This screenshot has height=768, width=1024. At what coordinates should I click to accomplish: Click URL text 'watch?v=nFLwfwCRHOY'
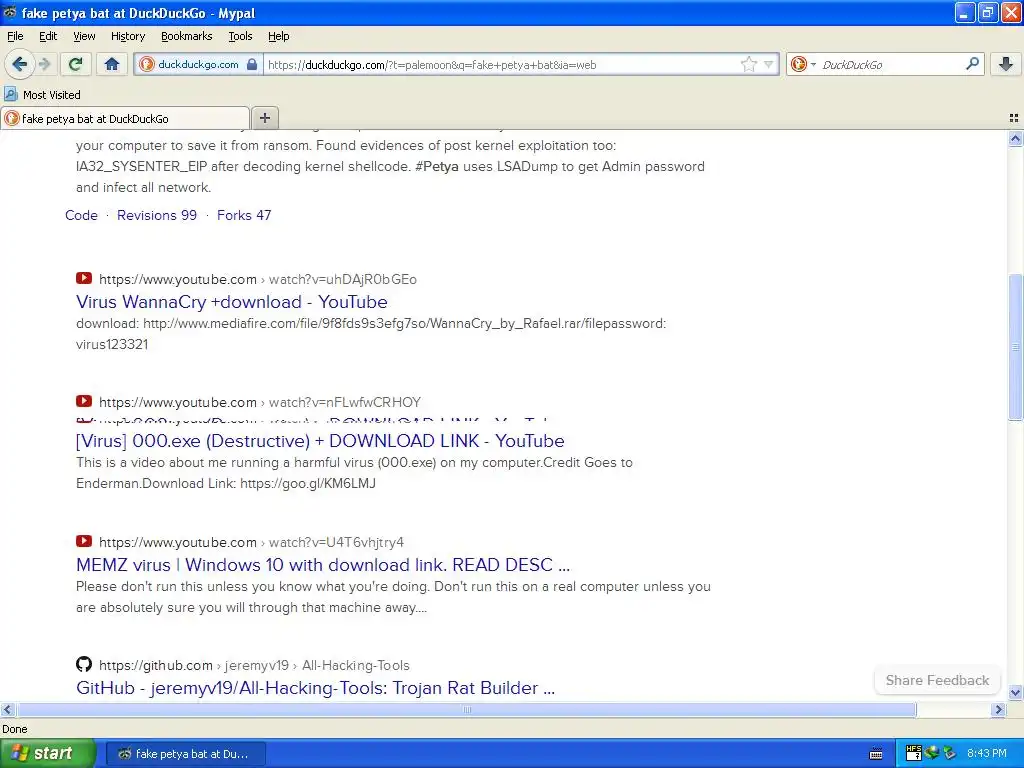(345, 402)
